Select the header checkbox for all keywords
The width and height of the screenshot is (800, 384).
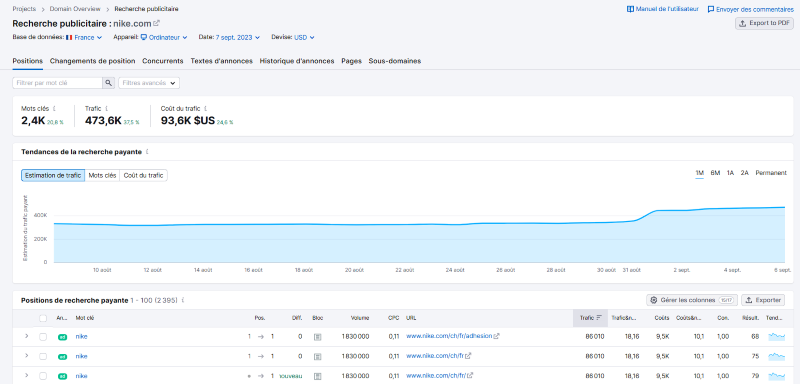pyautogui.click(x=43, y=318)
